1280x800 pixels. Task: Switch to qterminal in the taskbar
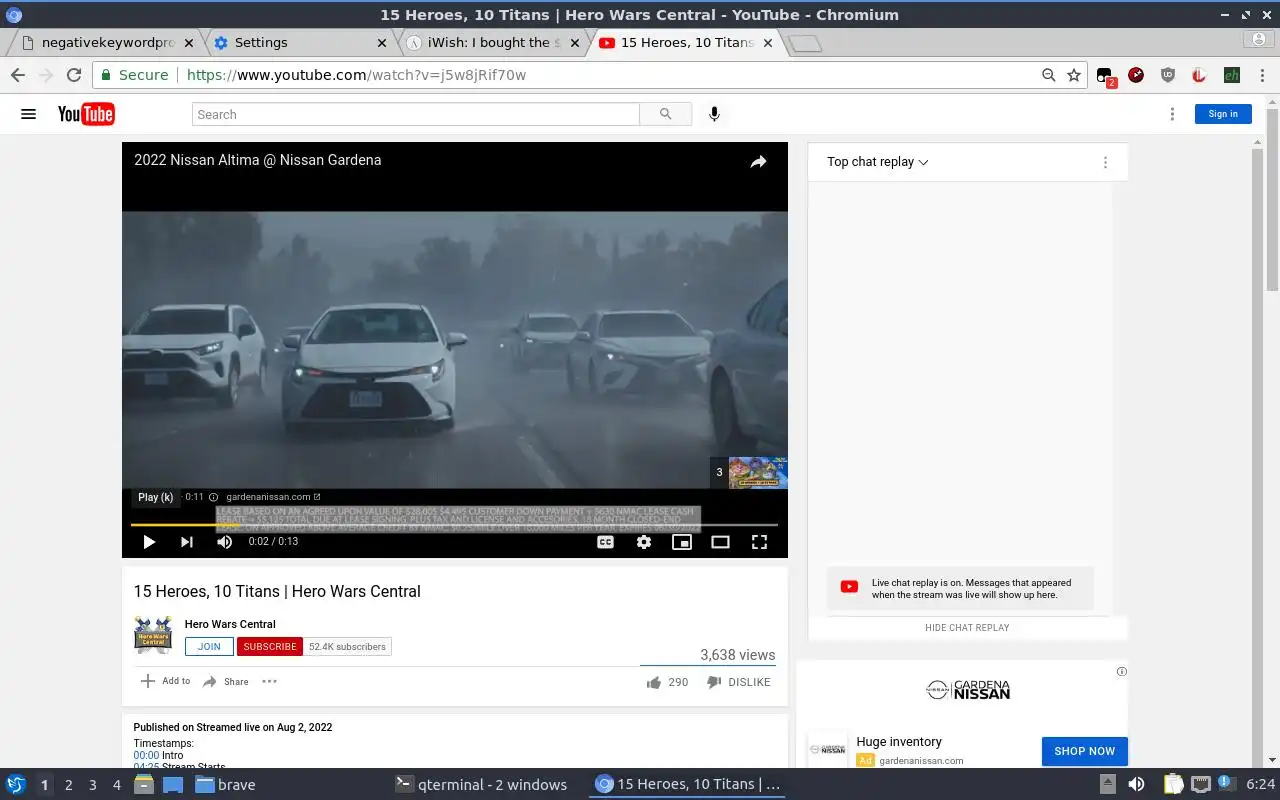pyautogui.click(x=482, y=785)
